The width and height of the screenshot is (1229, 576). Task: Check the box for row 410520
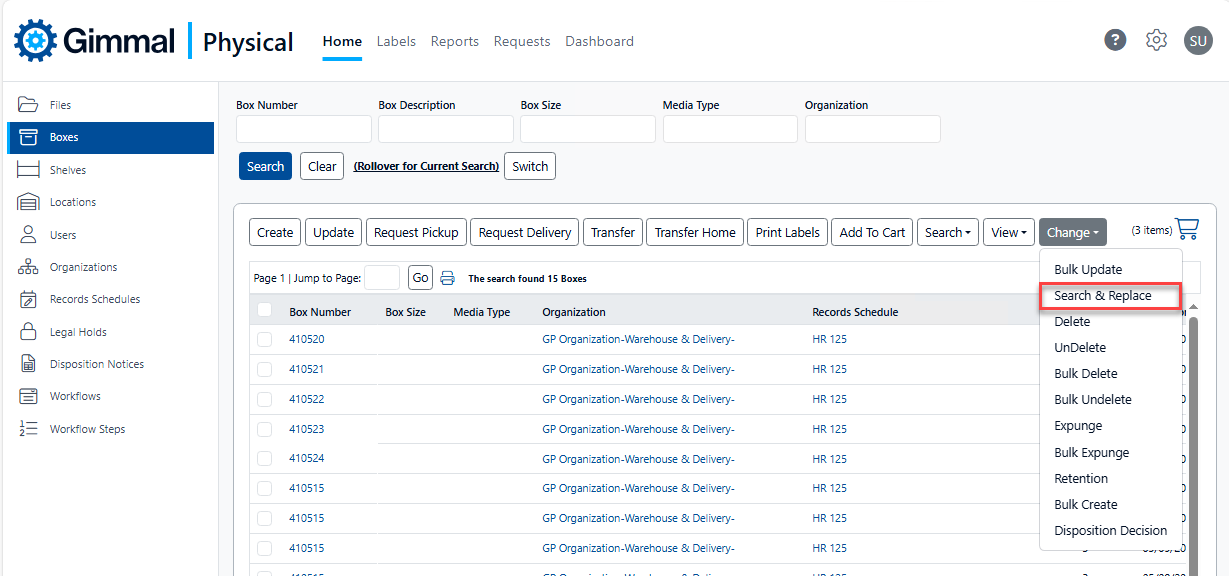tap(264, 340)
